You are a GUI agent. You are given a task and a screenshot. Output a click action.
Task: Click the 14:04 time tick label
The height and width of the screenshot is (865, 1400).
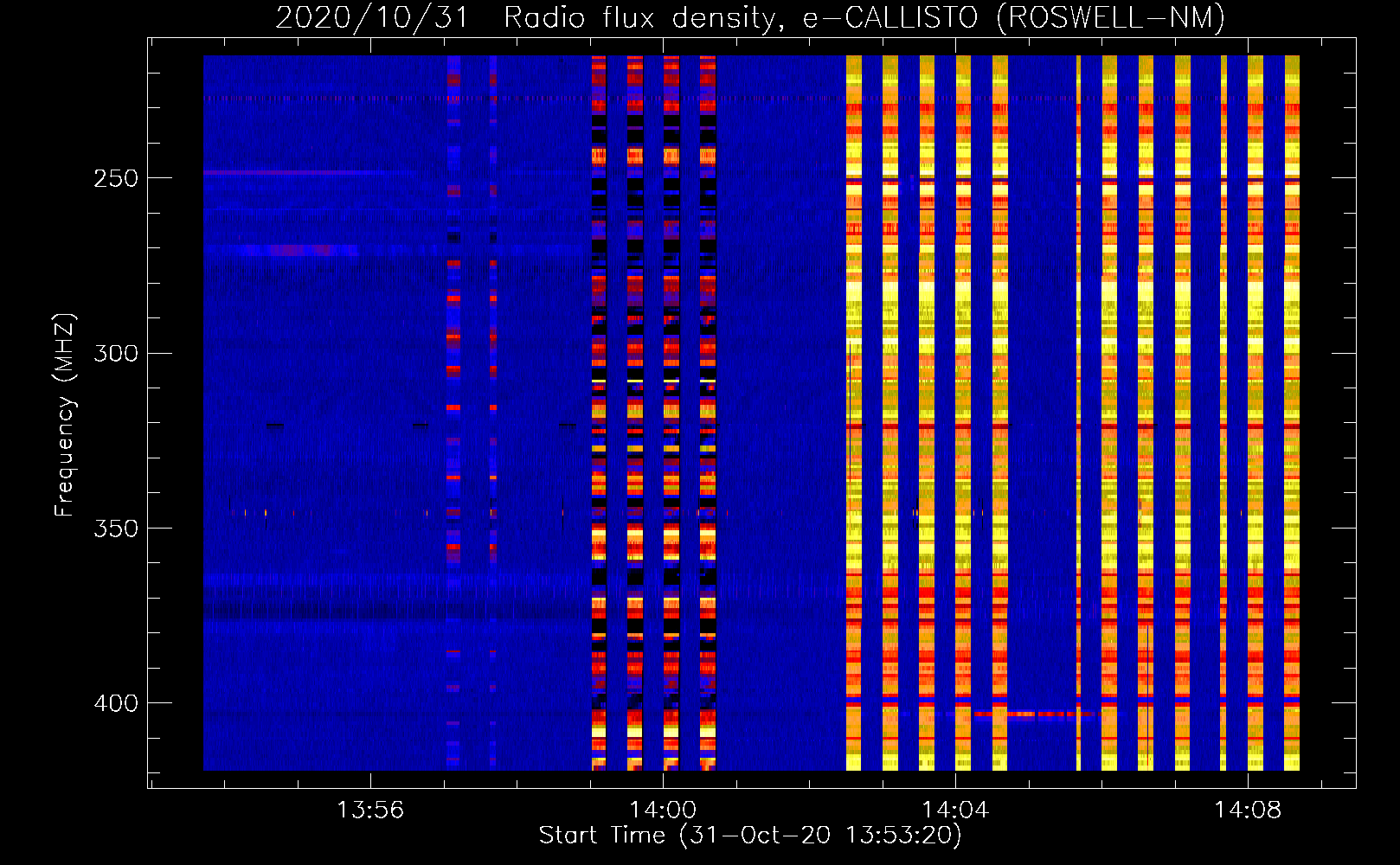[955, 811]
